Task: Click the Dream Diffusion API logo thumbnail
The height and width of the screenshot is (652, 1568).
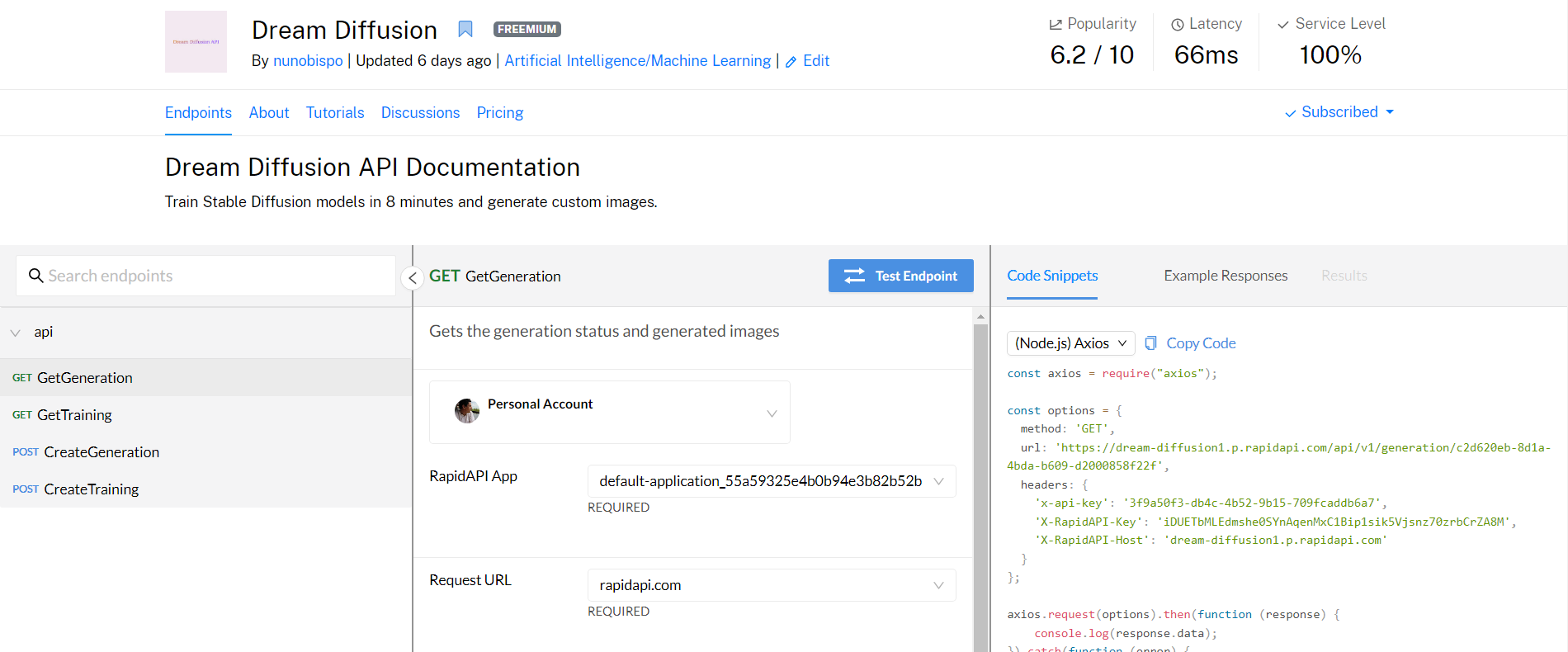Action: click(196, 41)
